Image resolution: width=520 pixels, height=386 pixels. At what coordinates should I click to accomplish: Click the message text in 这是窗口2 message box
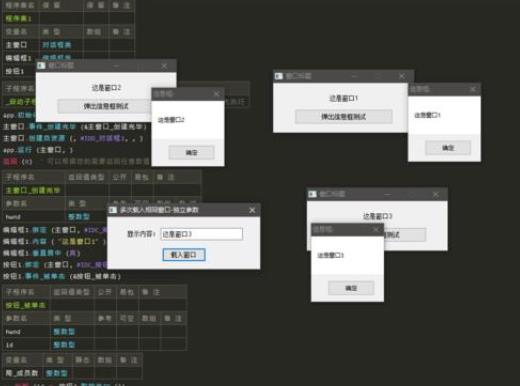pyautogui.click(x=171, y=120)
